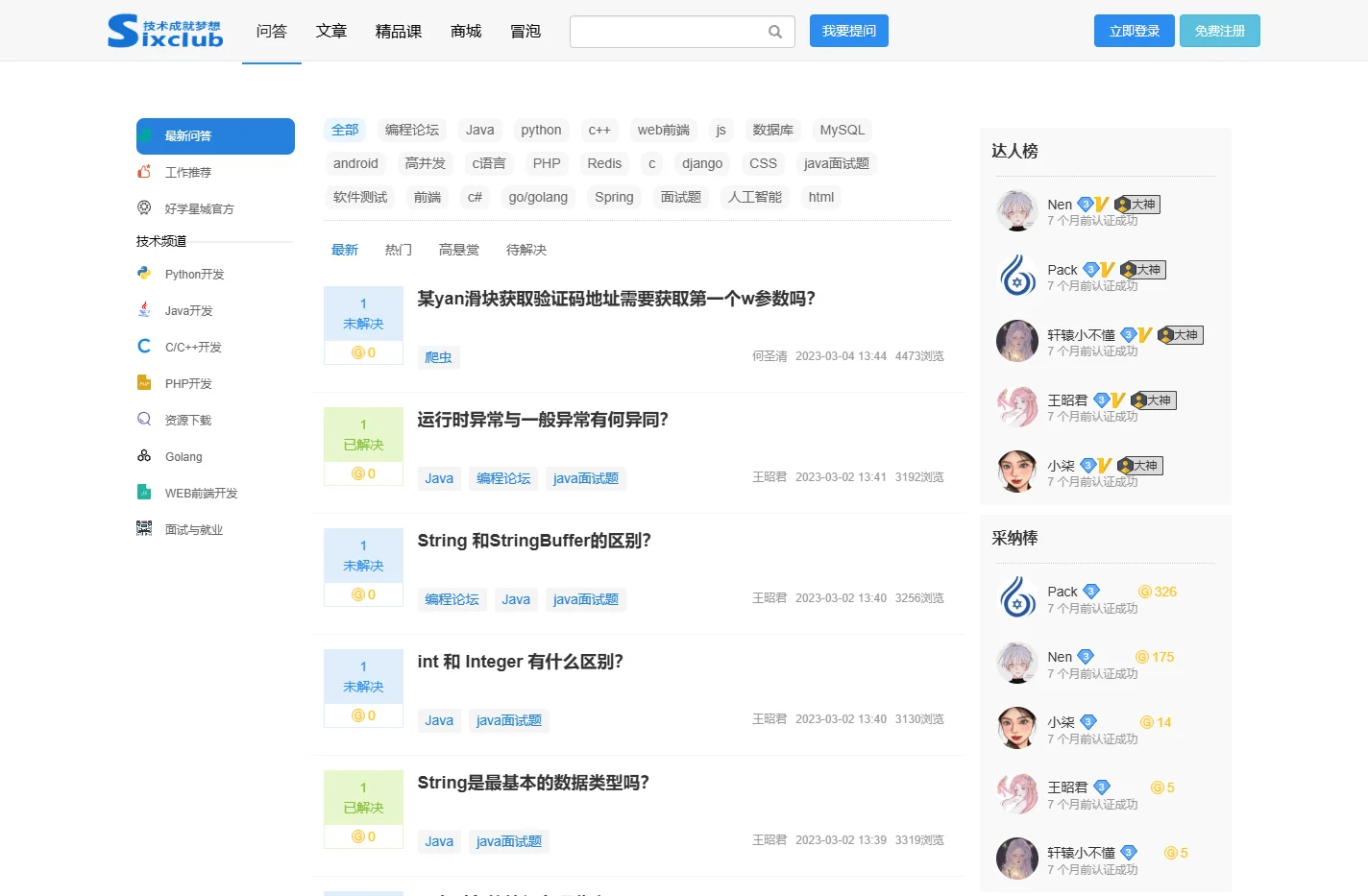Click the PHP开发 channel icon
Viewport: 1368px width, 896px height.
(144, 383)
